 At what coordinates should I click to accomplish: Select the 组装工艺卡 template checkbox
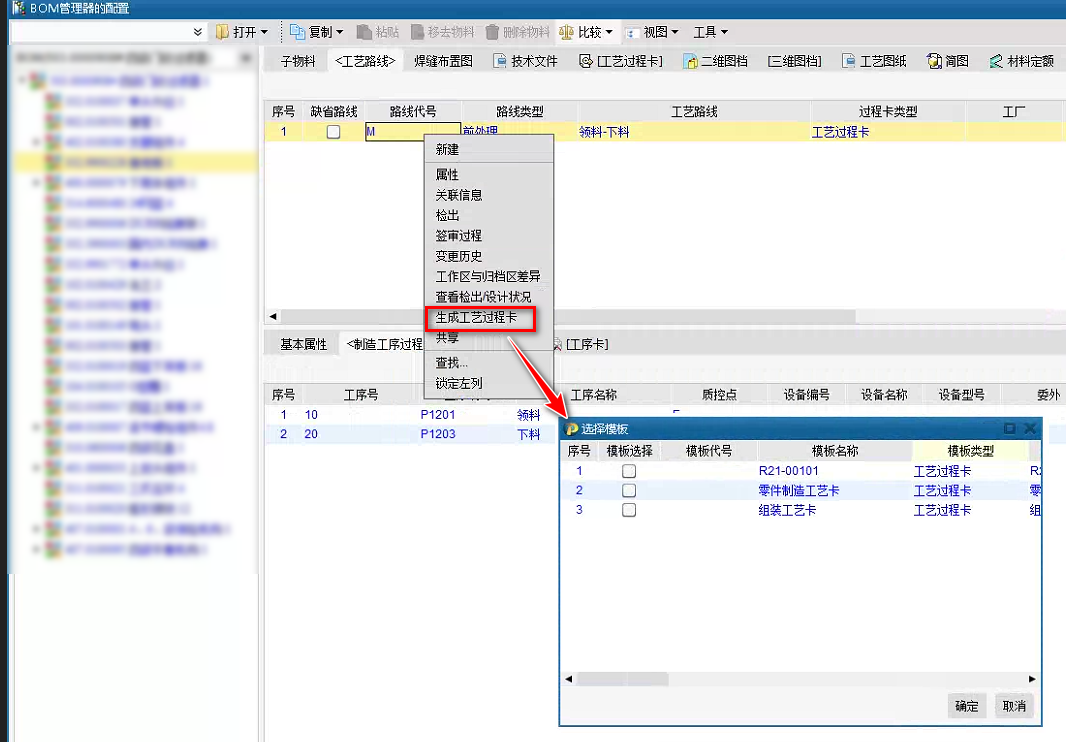click(629, 510)
